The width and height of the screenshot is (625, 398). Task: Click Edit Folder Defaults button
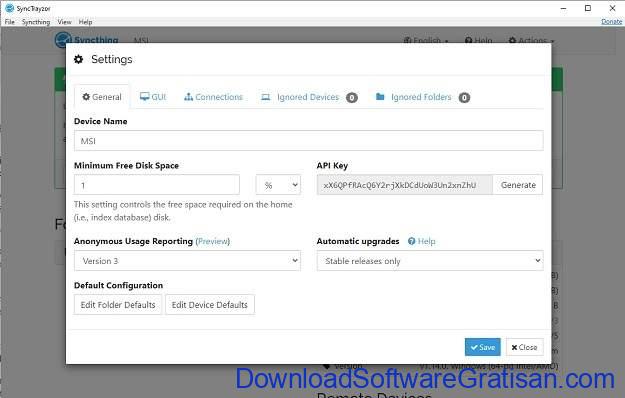(118, 305)
